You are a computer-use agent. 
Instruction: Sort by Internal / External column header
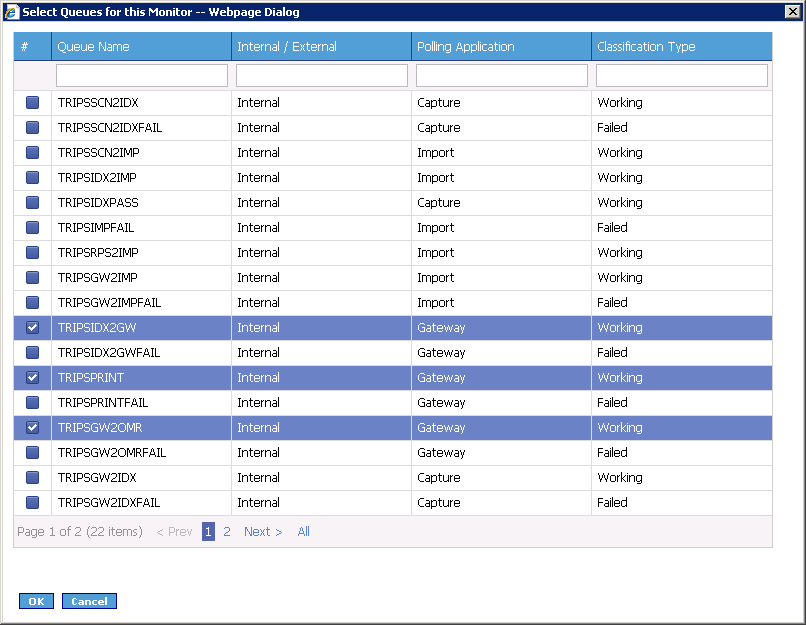(x=321, y=47)
